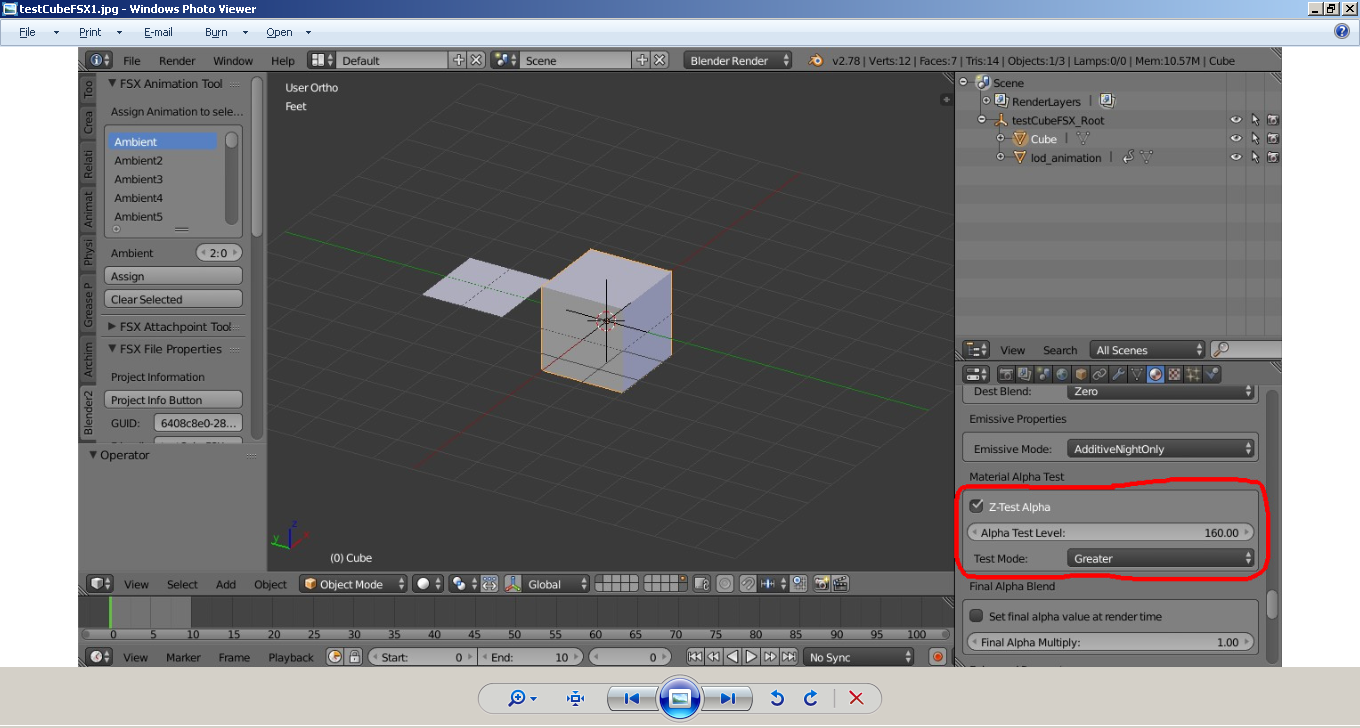Open the Constraints properties chain icon
Viewport: 1360px width, 728px height.
click(x=1099, y=374)
